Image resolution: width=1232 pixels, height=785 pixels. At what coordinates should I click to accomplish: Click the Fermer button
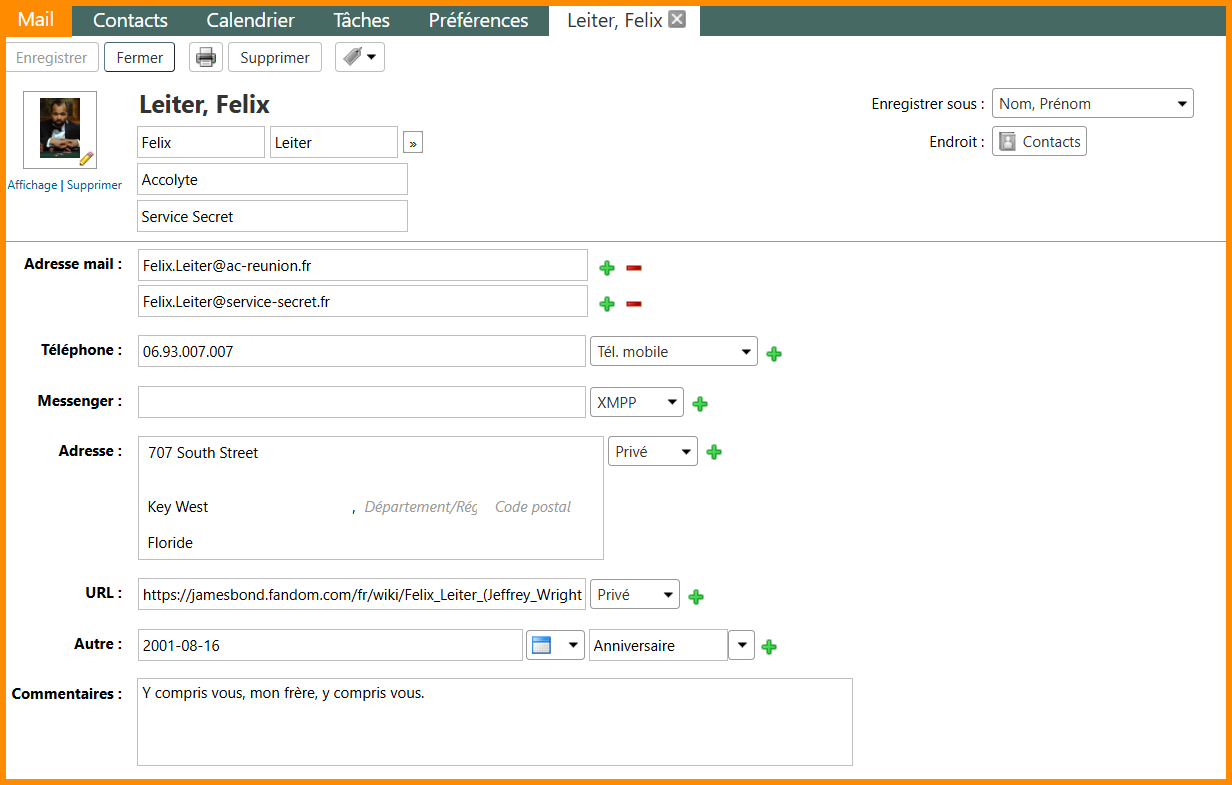139,58
